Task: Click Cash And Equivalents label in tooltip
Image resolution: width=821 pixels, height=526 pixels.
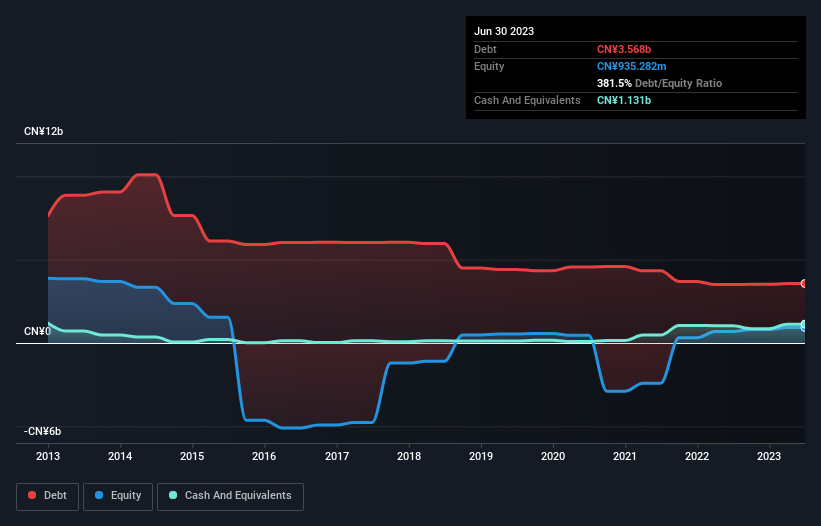Action: (x=527, y=100)
